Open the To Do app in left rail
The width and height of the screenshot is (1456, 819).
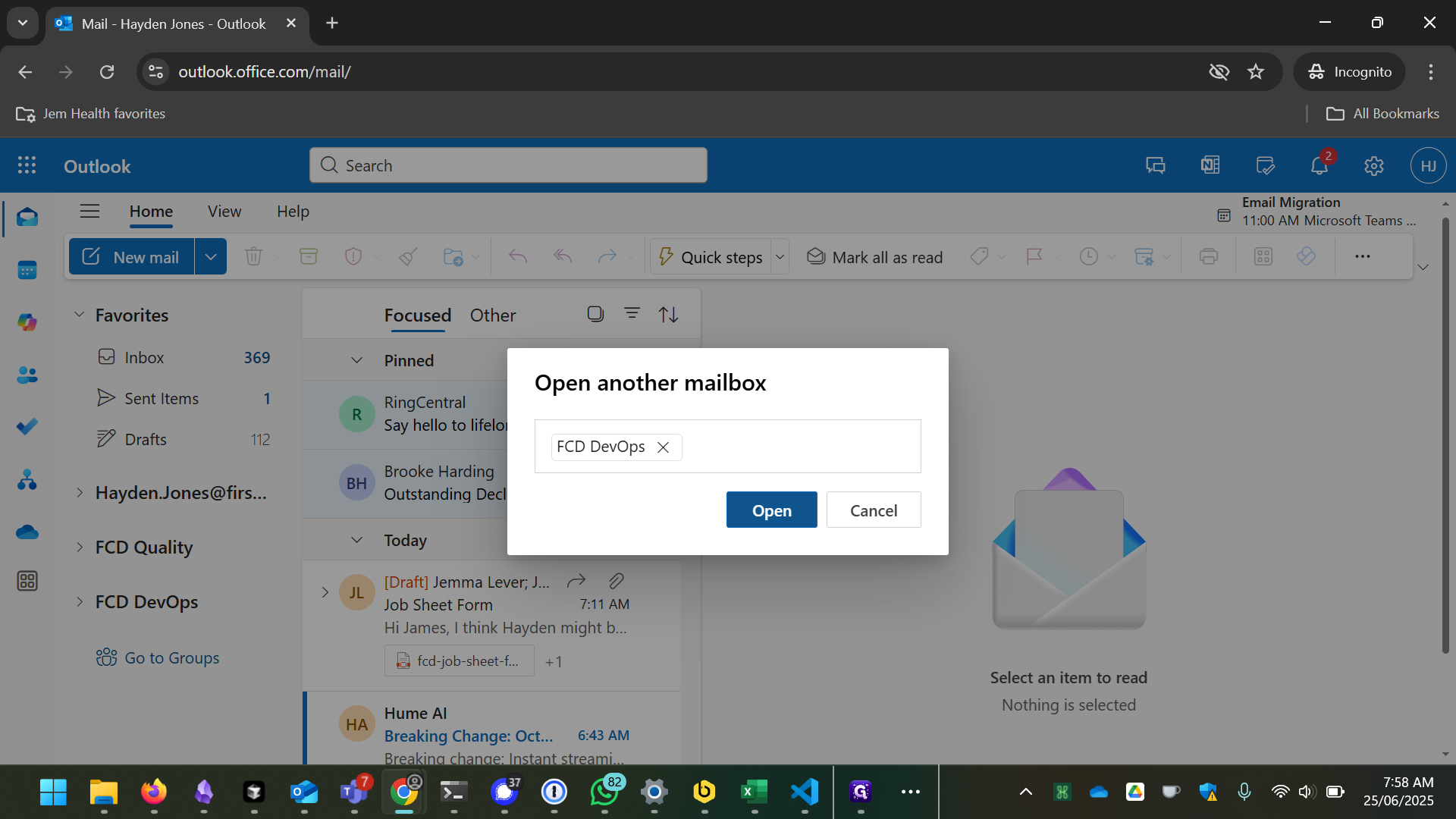tap(27, 427)
